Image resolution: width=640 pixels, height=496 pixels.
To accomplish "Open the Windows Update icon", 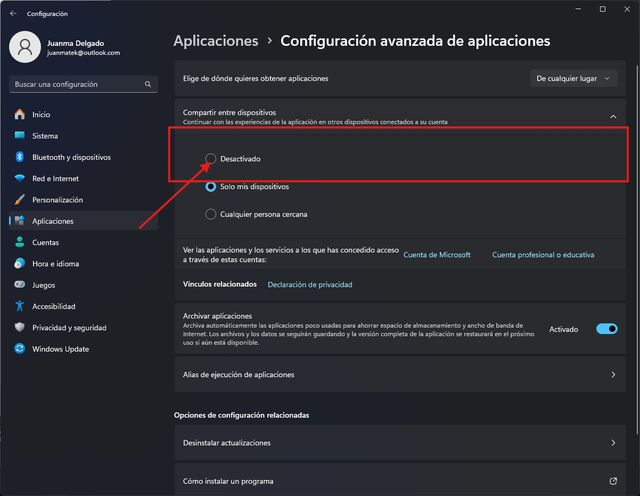I will tap(20, 349).
